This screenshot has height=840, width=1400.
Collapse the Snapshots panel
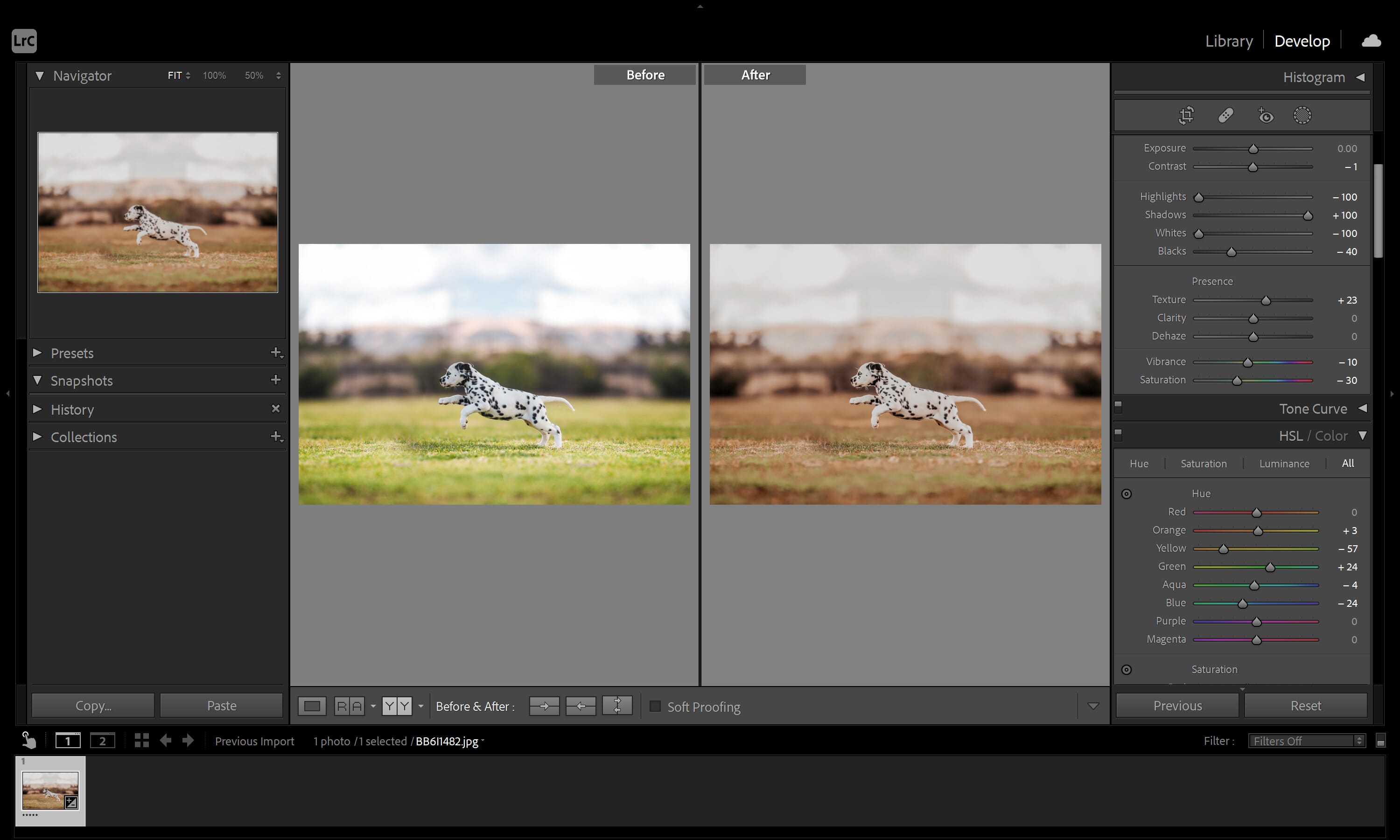(x=37, y=380)
